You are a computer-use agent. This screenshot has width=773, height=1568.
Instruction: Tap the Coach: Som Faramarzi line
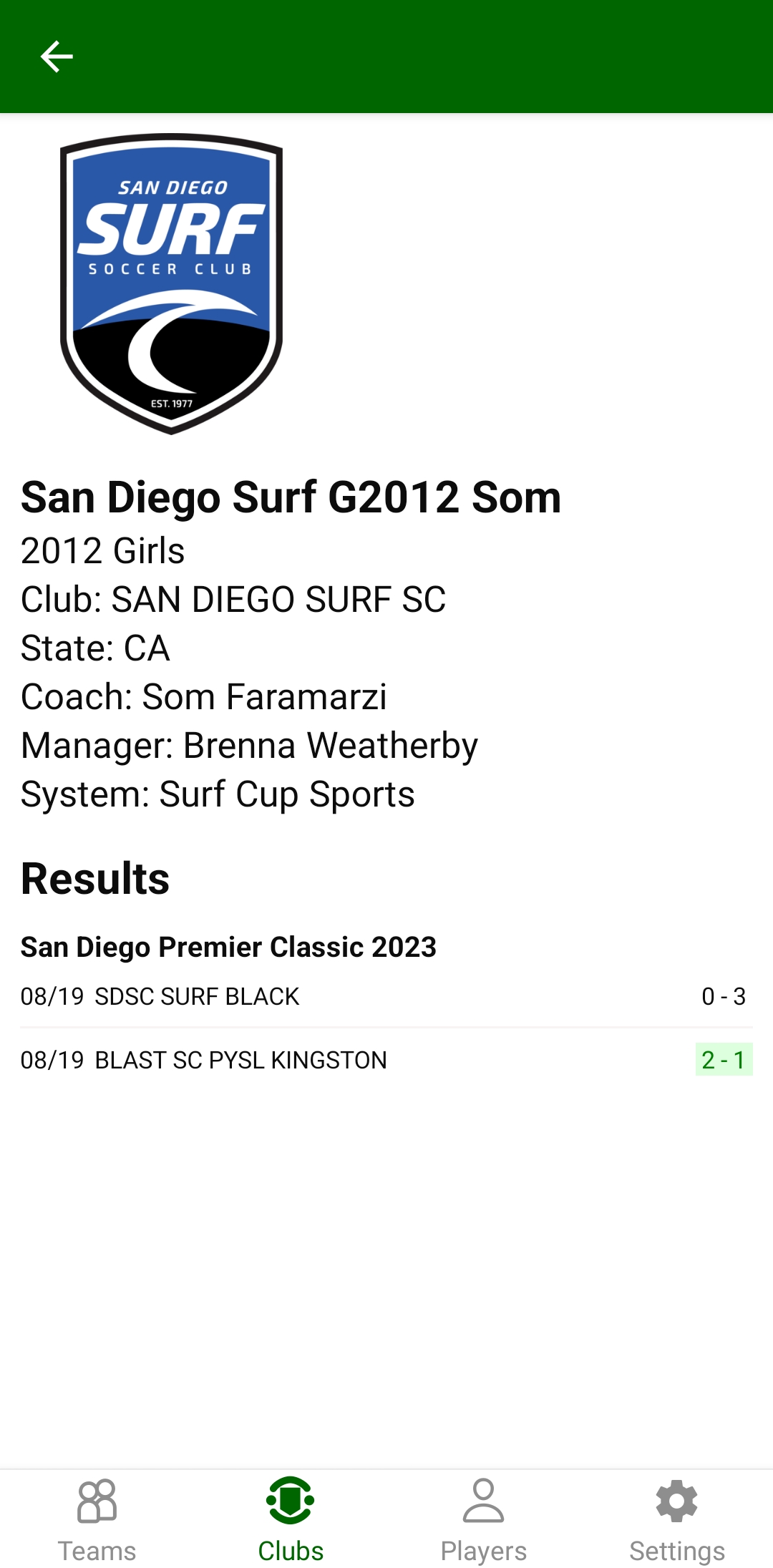204,696
